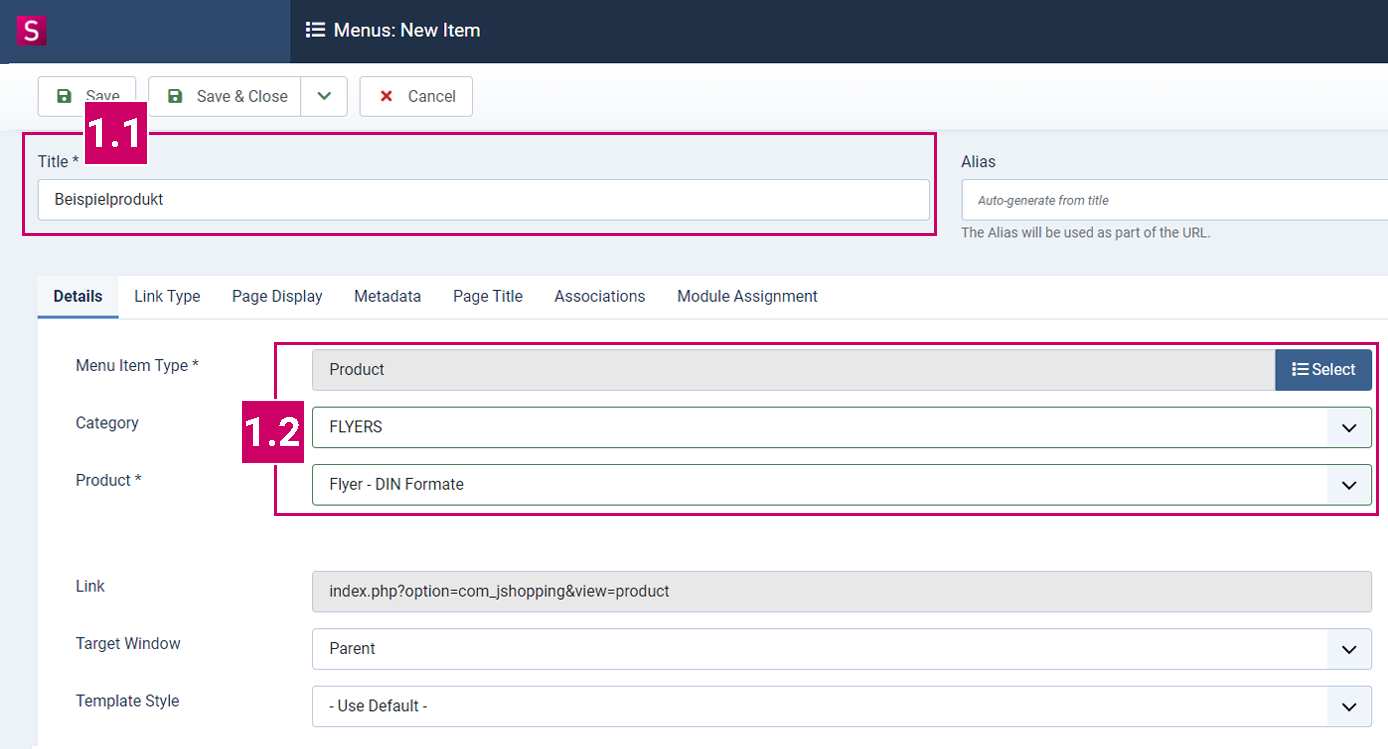Expand the Save & Close arrow menu
The image size is (1388, 749).
pos(324,96)
